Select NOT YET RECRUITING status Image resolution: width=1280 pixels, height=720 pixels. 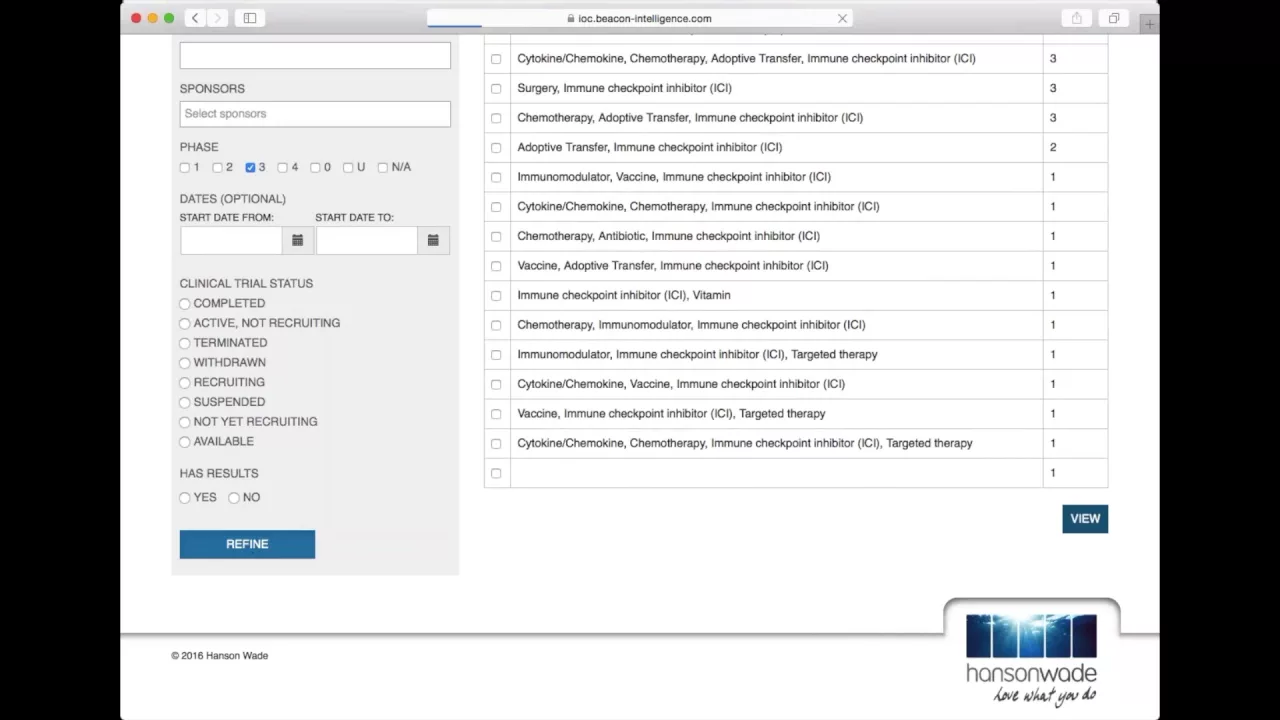point(185,422)
